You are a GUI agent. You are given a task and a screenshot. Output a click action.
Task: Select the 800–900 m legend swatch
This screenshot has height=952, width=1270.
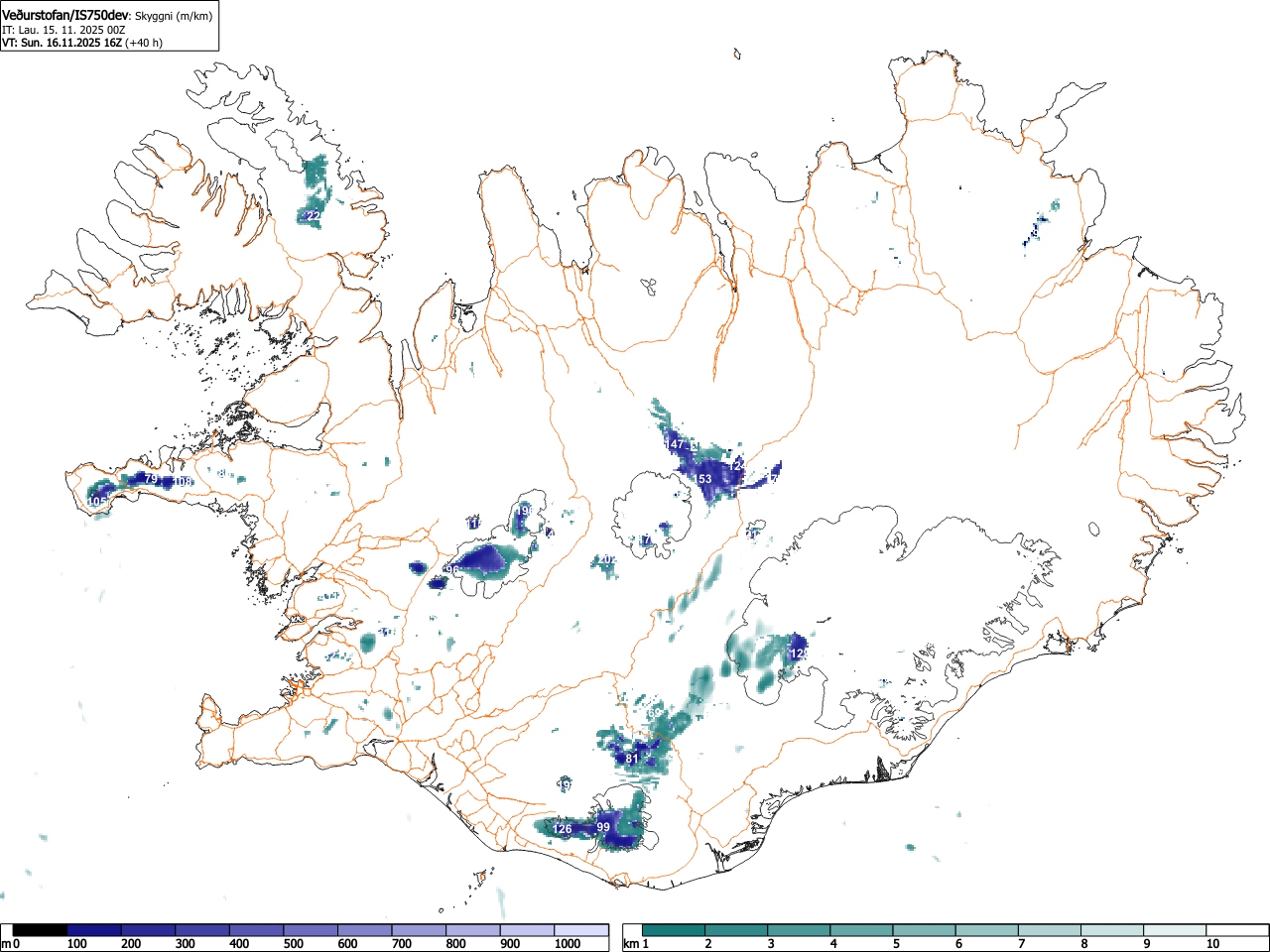(472, 930)
